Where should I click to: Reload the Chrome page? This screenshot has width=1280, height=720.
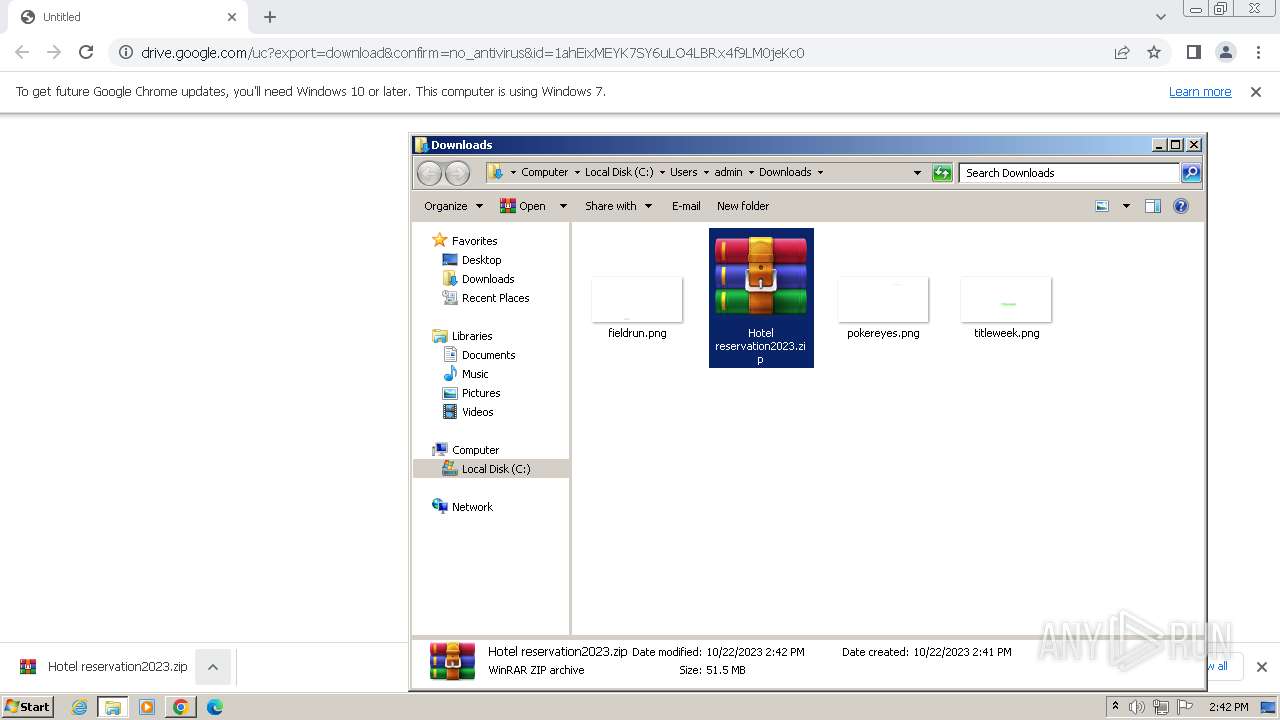pyautogui.click(x=86, y=52)
